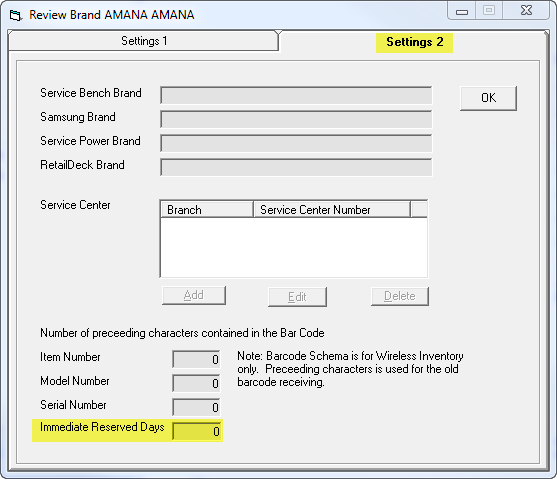Select the Settings 2 tab
557x479 pixels.
click(x=414, y=42)
